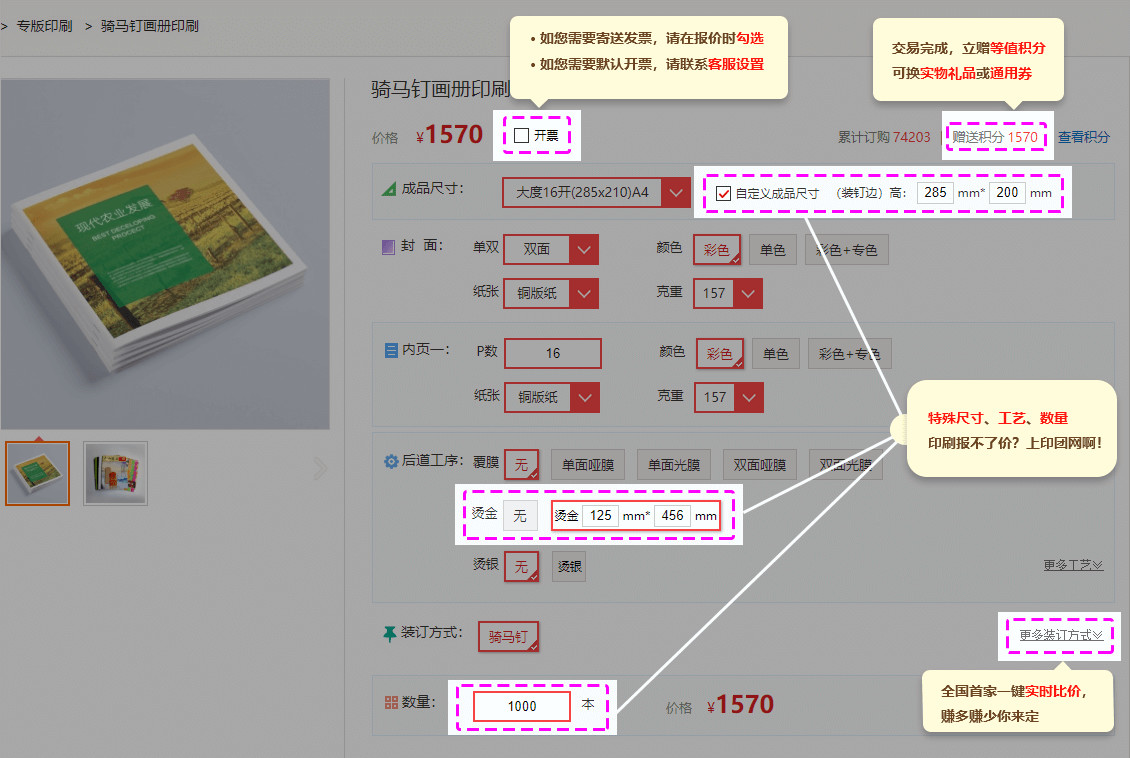
Task: Click the 查看积分 link
Action: 1083,136
